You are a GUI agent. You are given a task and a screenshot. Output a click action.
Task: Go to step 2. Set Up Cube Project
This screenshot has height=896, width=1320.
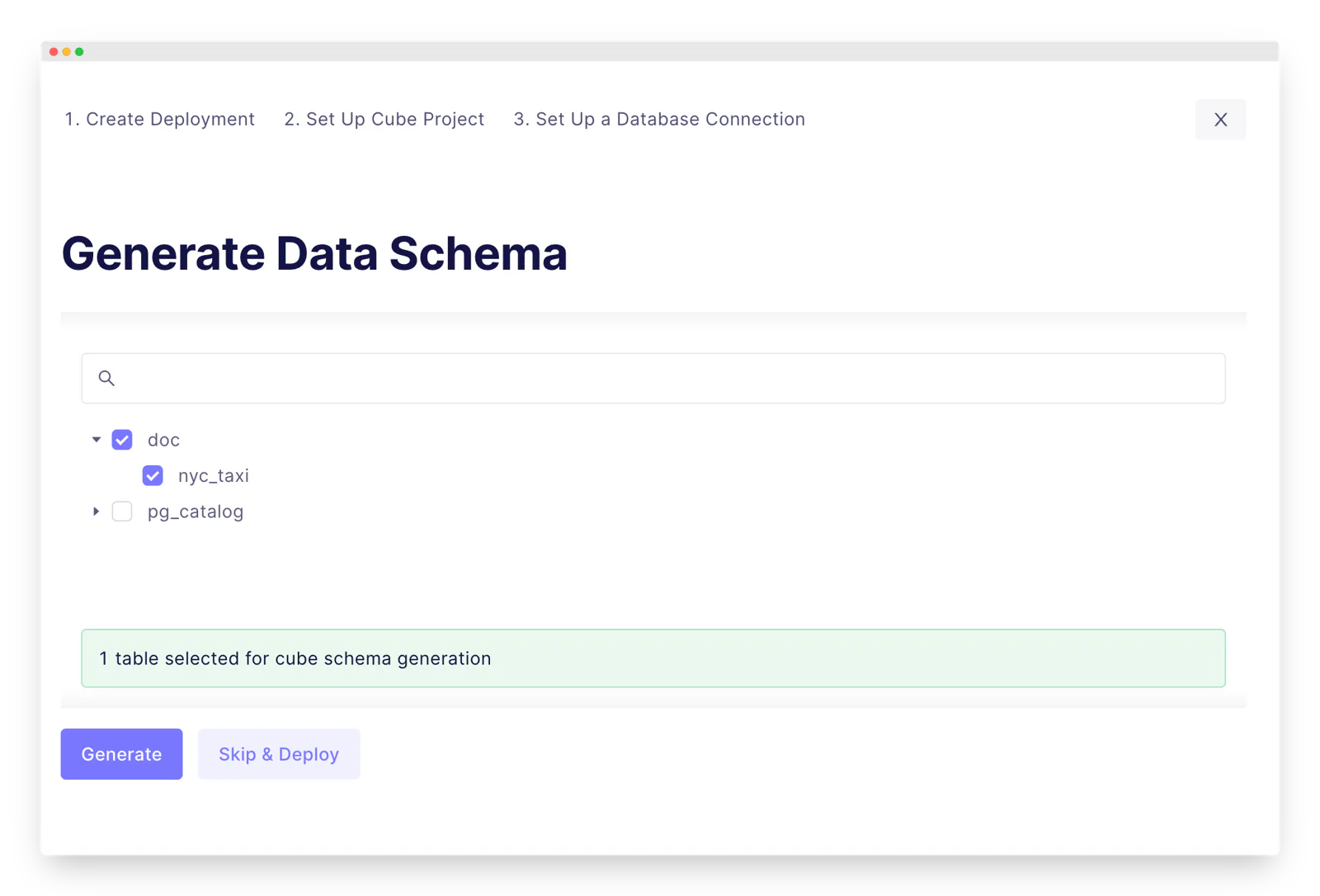coord(384,119)
